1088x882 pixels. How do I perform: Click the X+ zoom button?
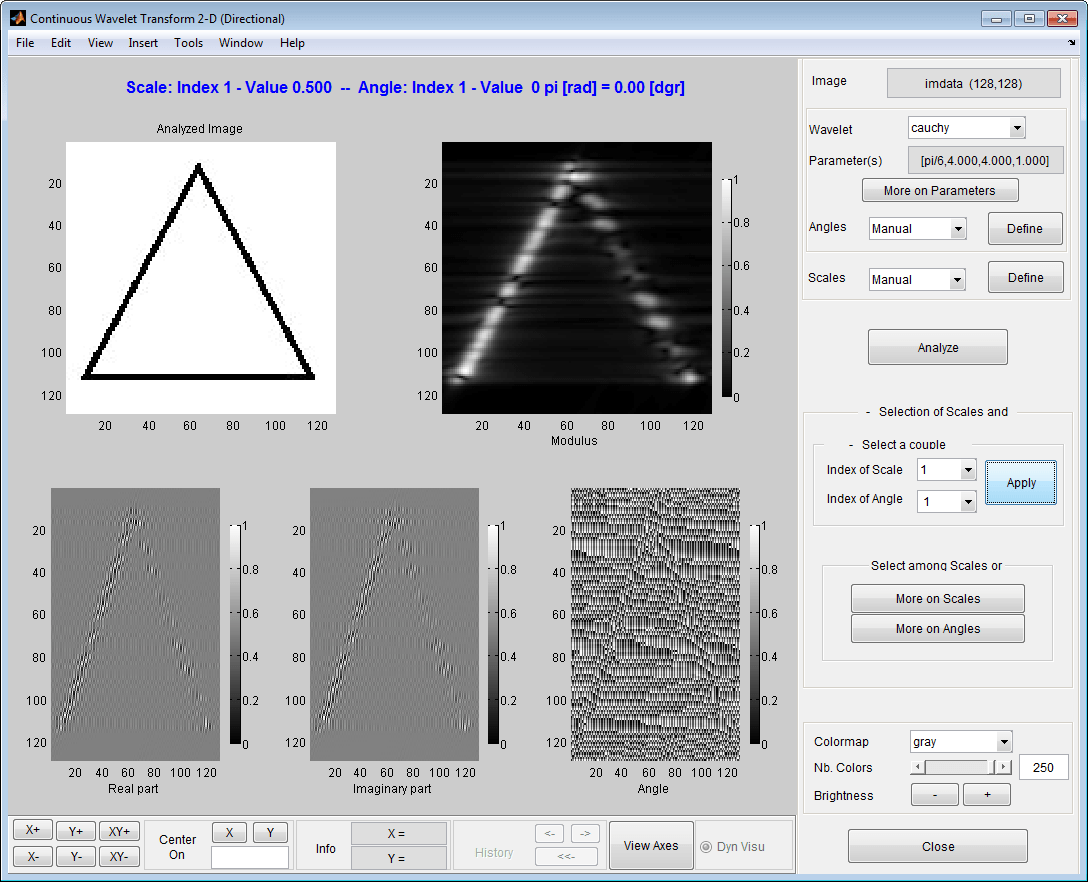tap(33, 830)
